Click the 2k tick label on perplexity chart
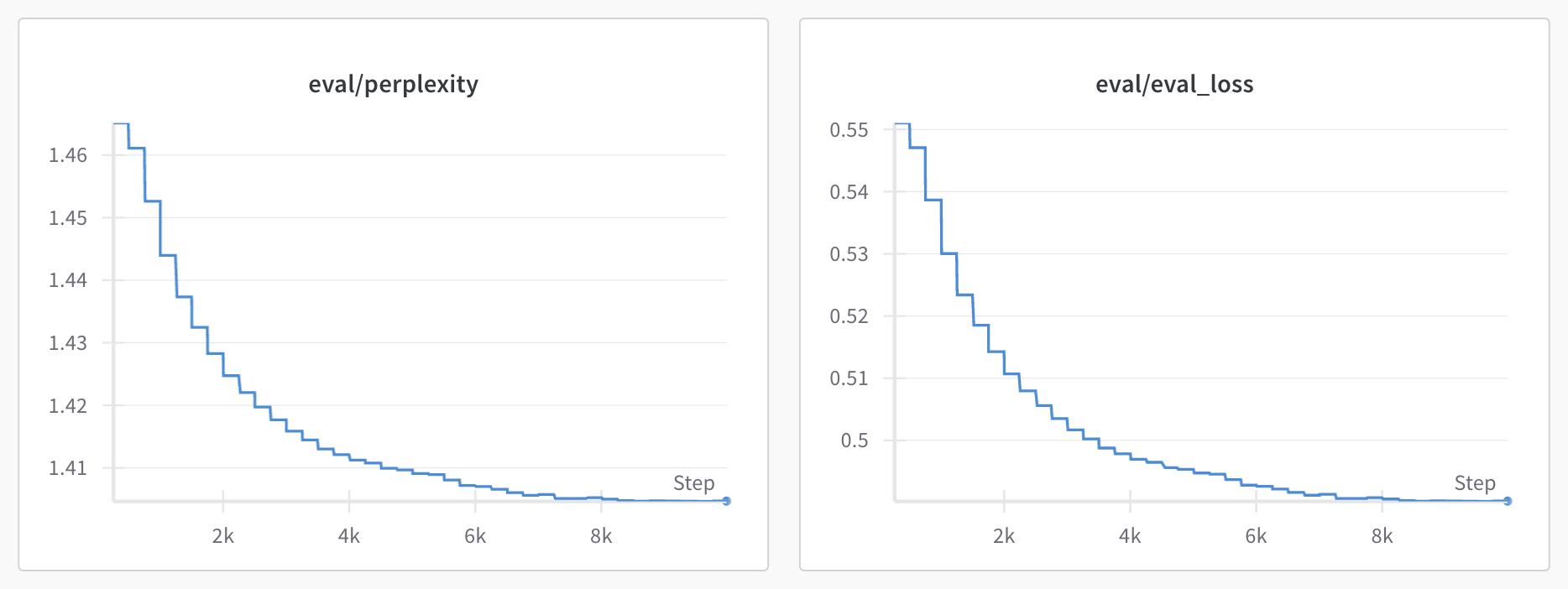 (222, 536)
